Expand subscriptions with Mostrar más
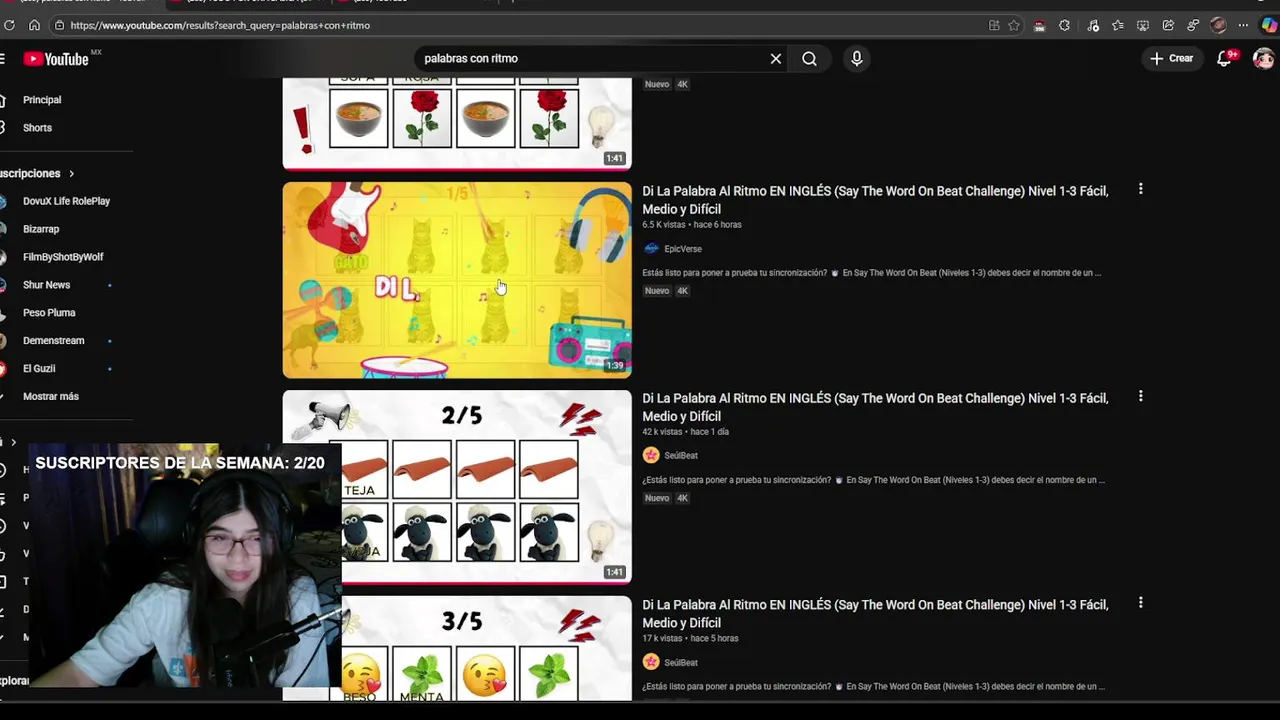This screenshot has height=720, width=1280. coord(51,396)
